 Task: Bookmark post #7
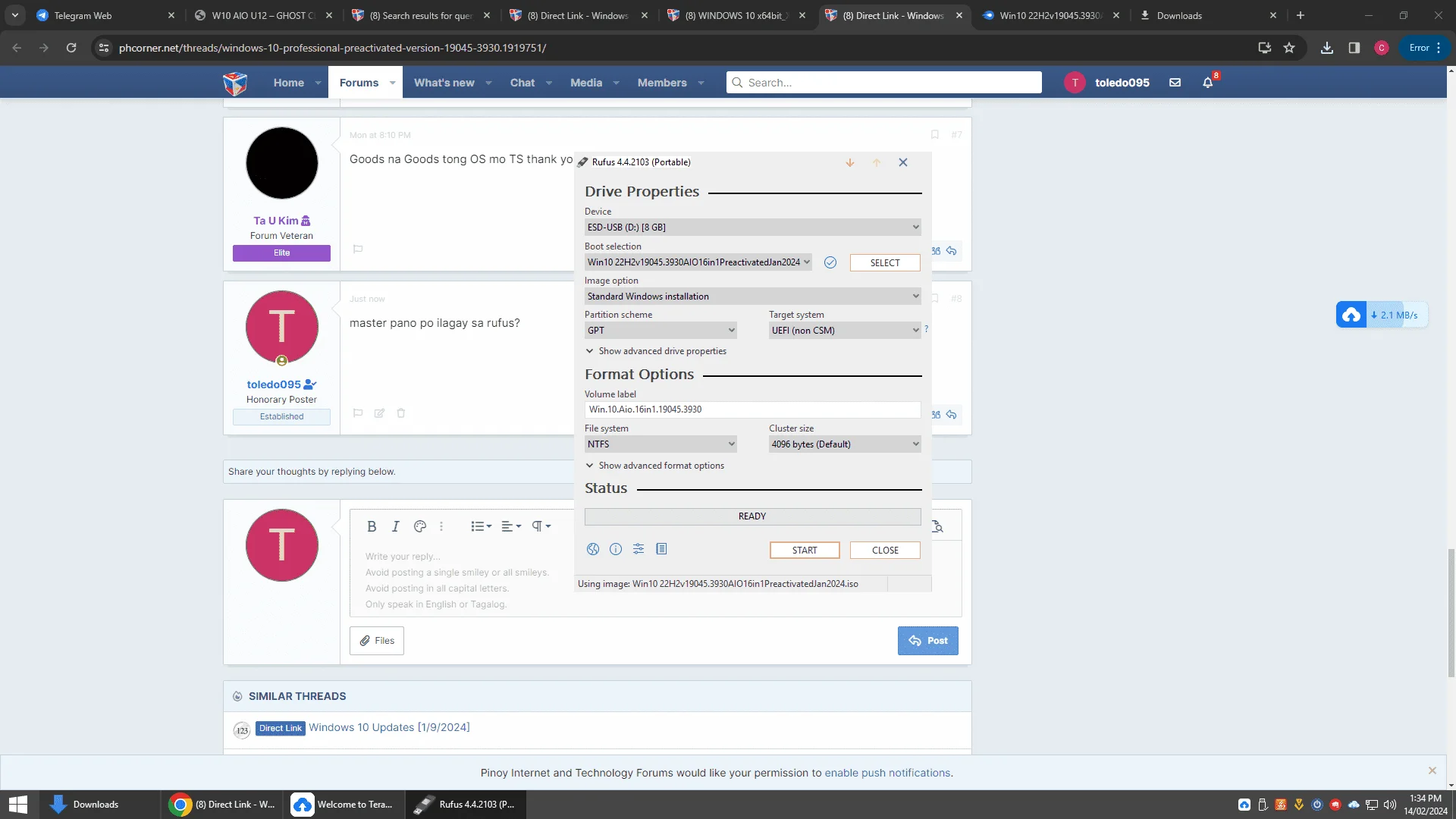[x=935, y=135]
